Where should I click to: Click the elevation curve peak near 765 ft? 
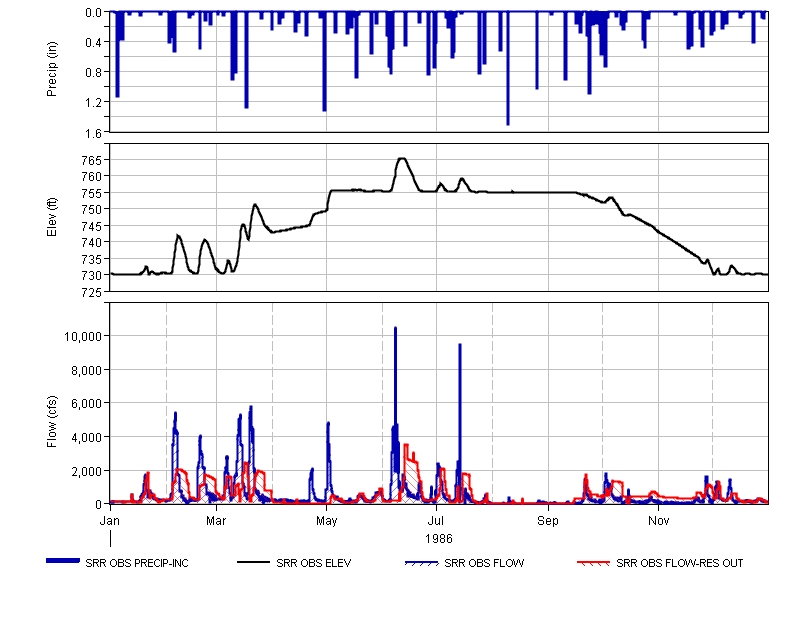[402, 159]
